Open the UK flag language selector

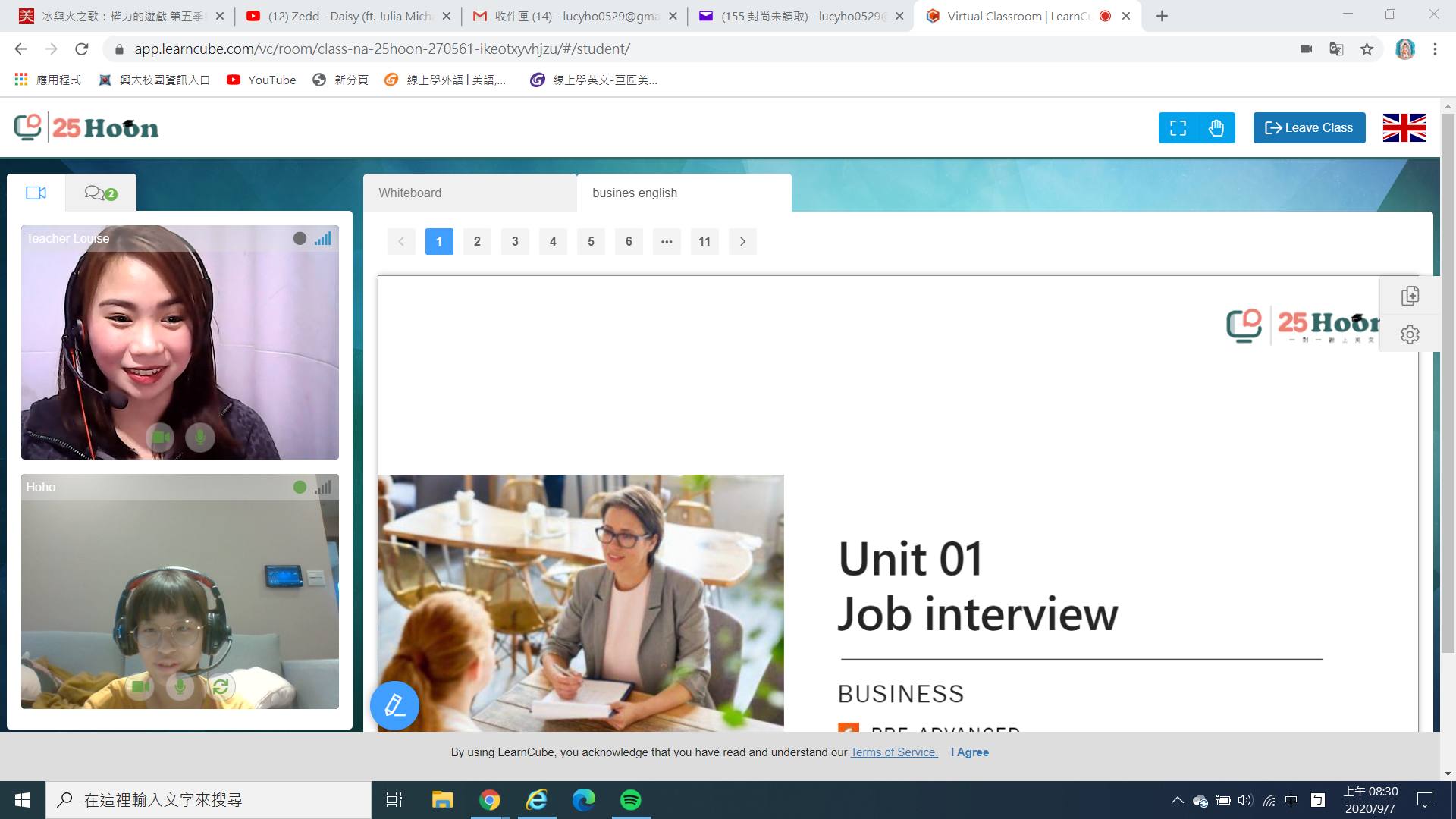tap(1404, 127)
